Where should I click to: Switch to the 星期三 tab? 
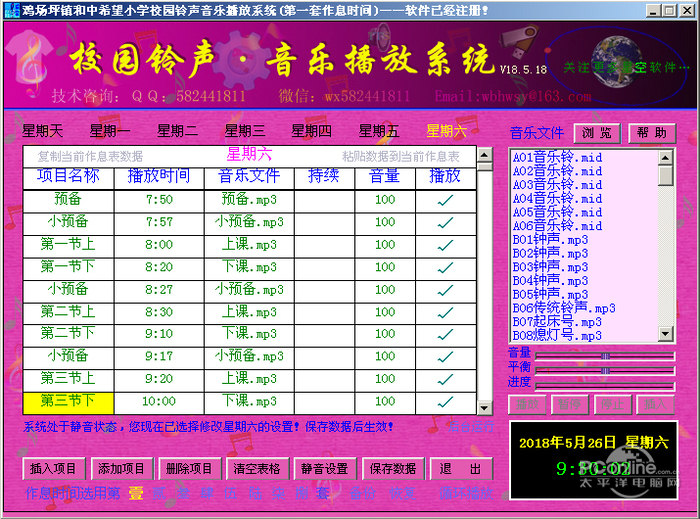coord(245,131)
